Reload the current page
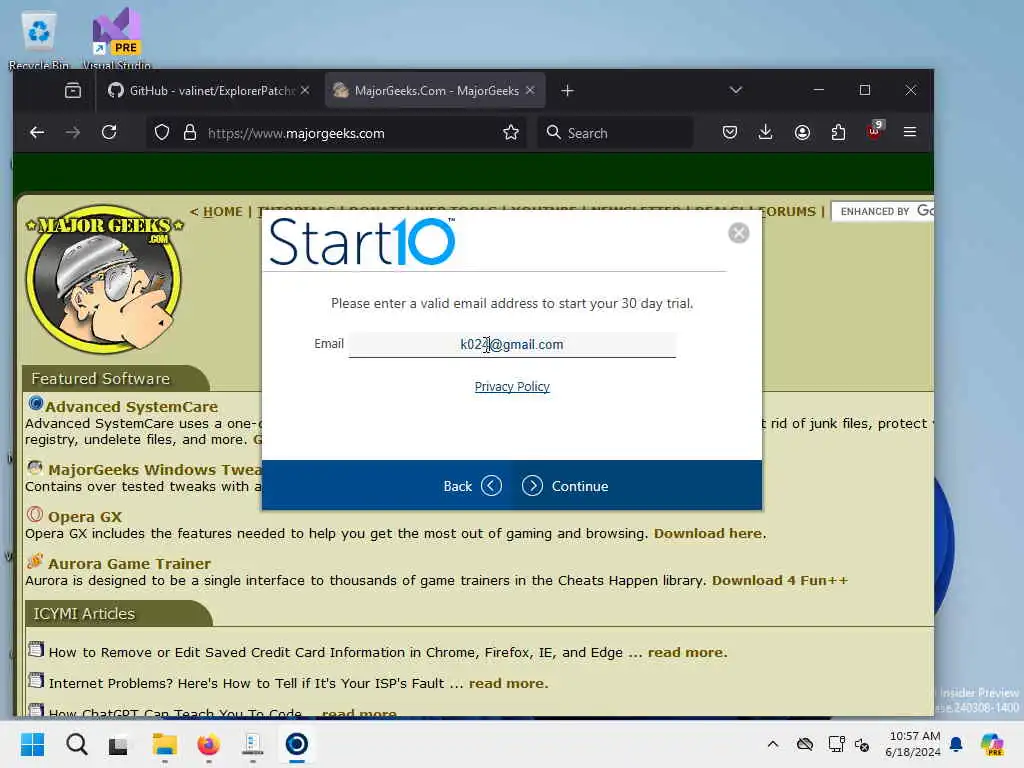This screenshot has height=768, width=1024. pos(109,133)
